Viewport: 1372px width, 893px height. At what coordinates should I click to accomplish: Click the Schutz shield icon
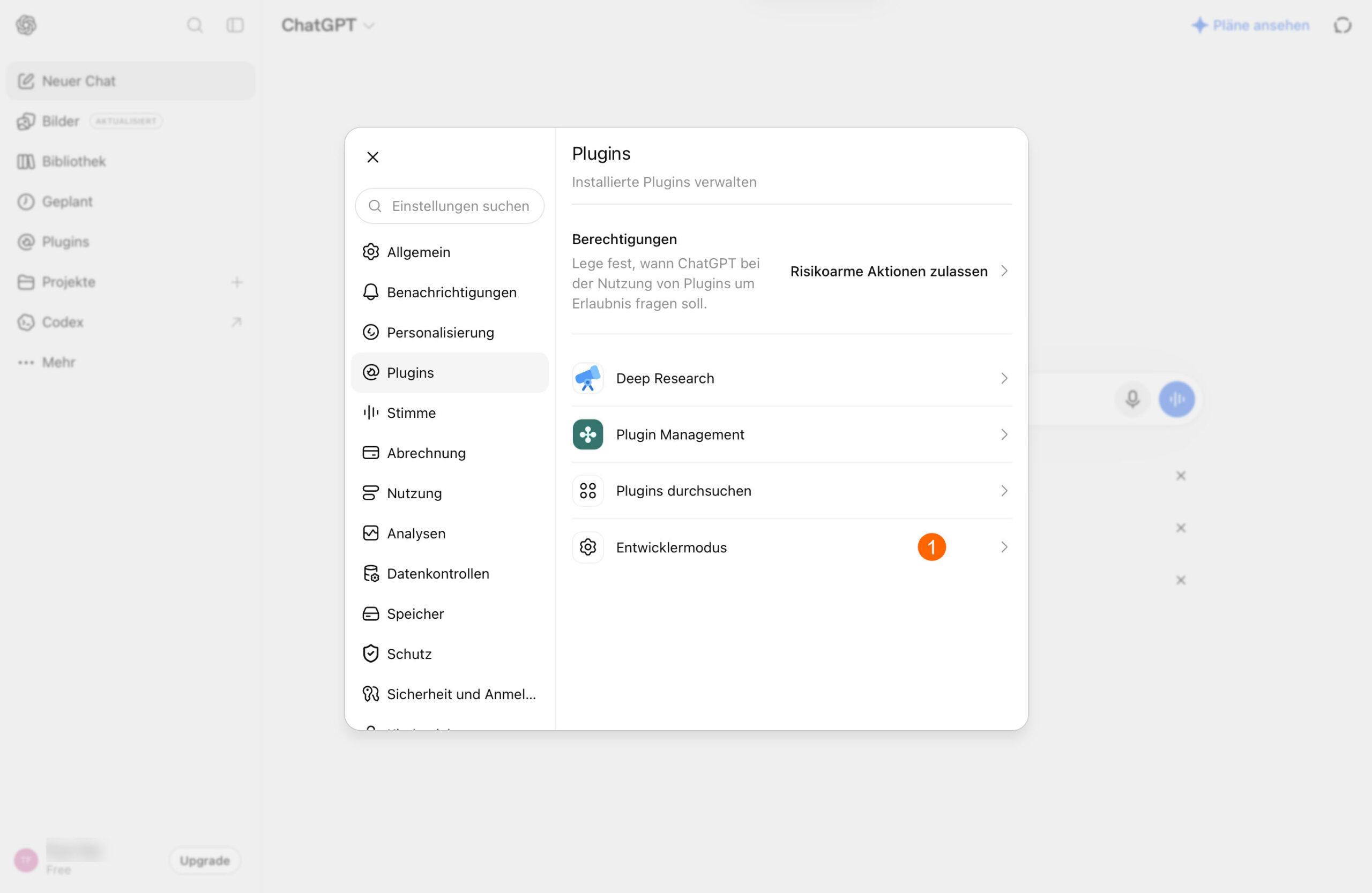click(x=371, y=654)
